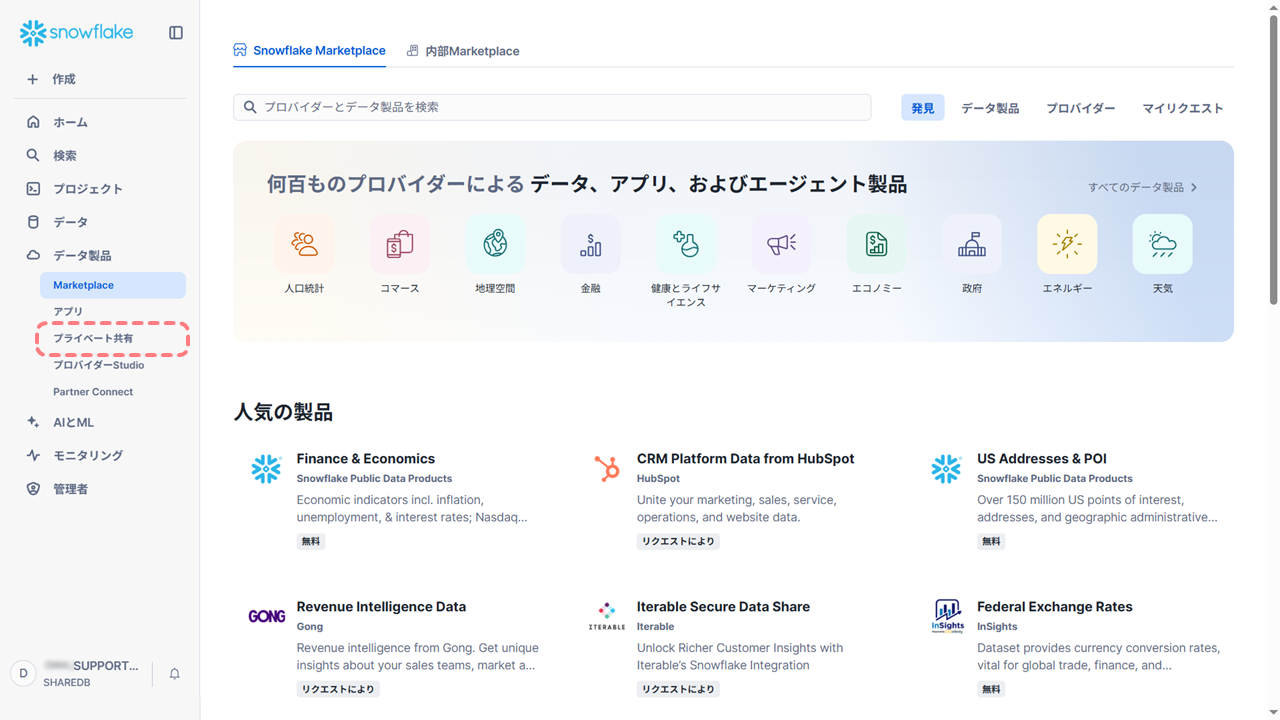Click the Snowflake logo

coord(76,33)
